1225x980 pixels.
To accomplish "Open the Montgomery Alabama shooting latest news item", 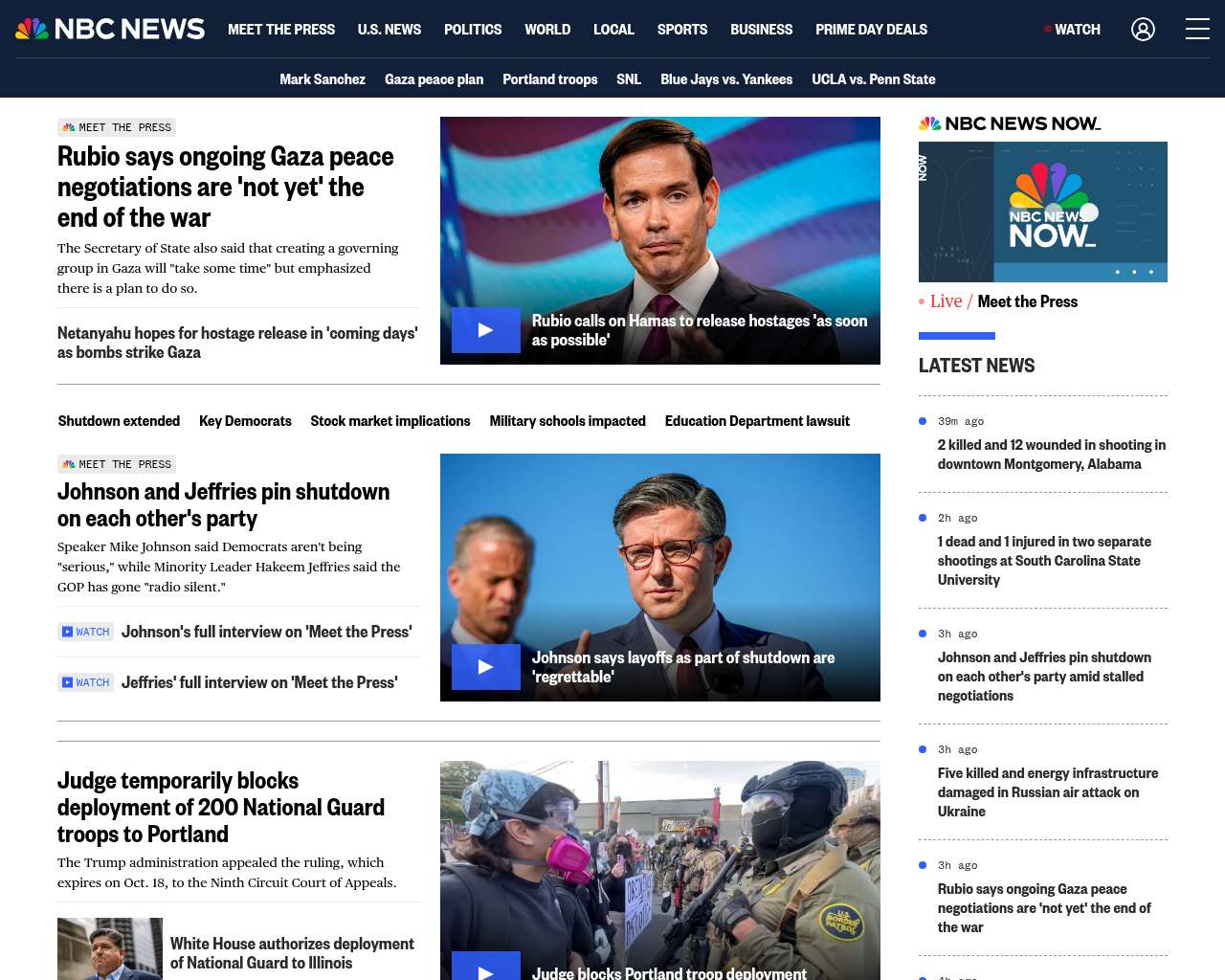I will coord(1051,455).
